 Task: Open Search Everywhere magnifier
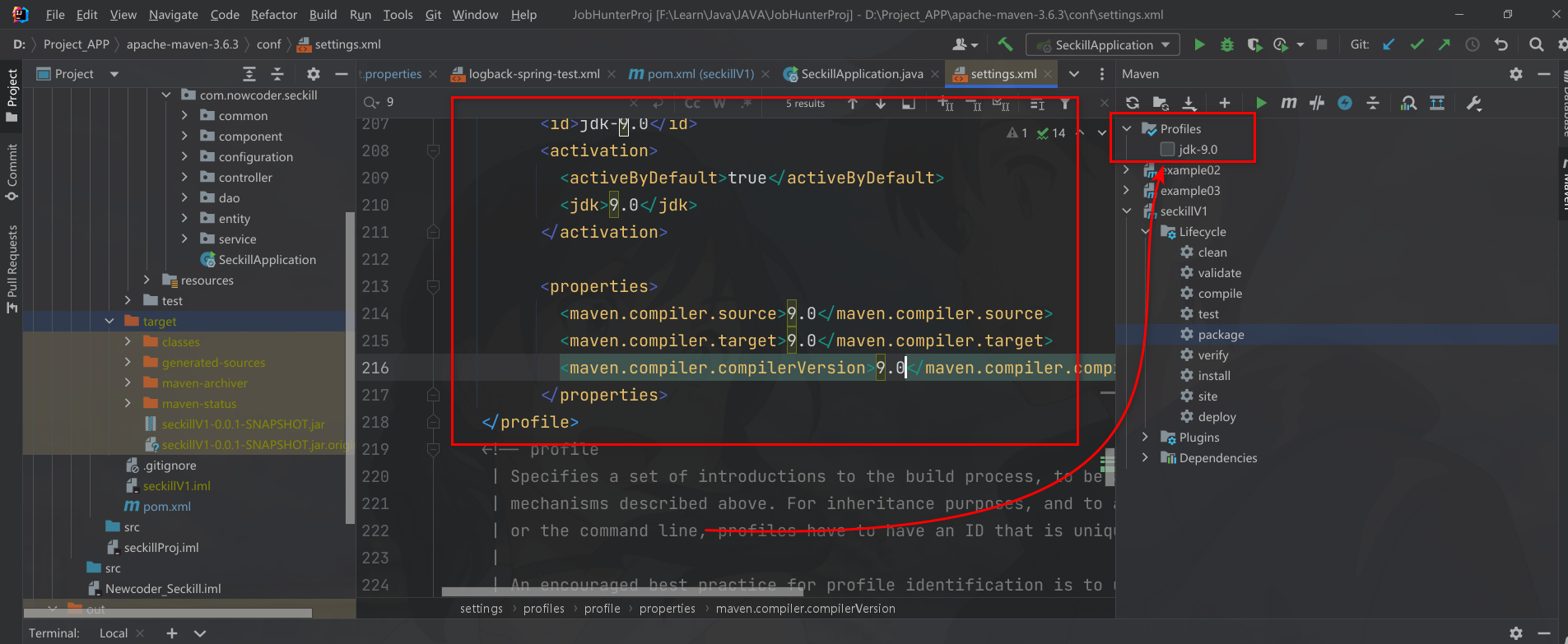[x=1536, y=44]
